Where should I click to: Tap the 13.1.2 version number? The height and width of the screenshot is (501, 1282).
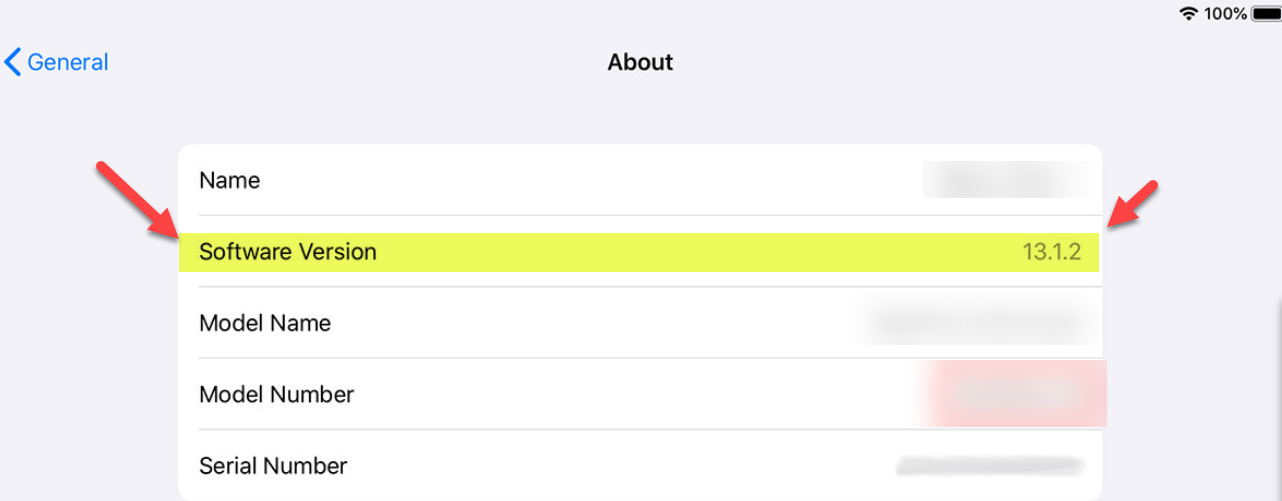(1051, 252)
